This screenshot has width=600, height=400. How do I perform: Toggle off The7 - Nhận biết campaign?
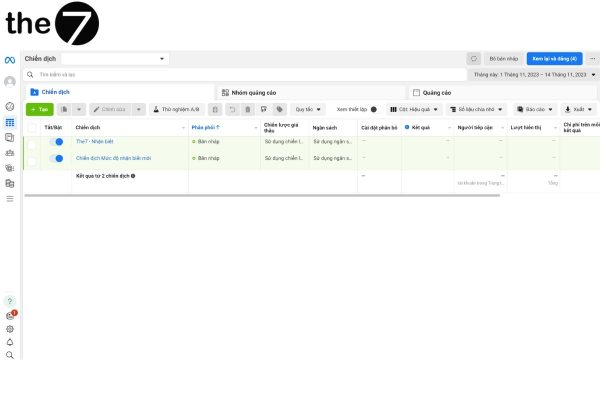tap(55, 143)
